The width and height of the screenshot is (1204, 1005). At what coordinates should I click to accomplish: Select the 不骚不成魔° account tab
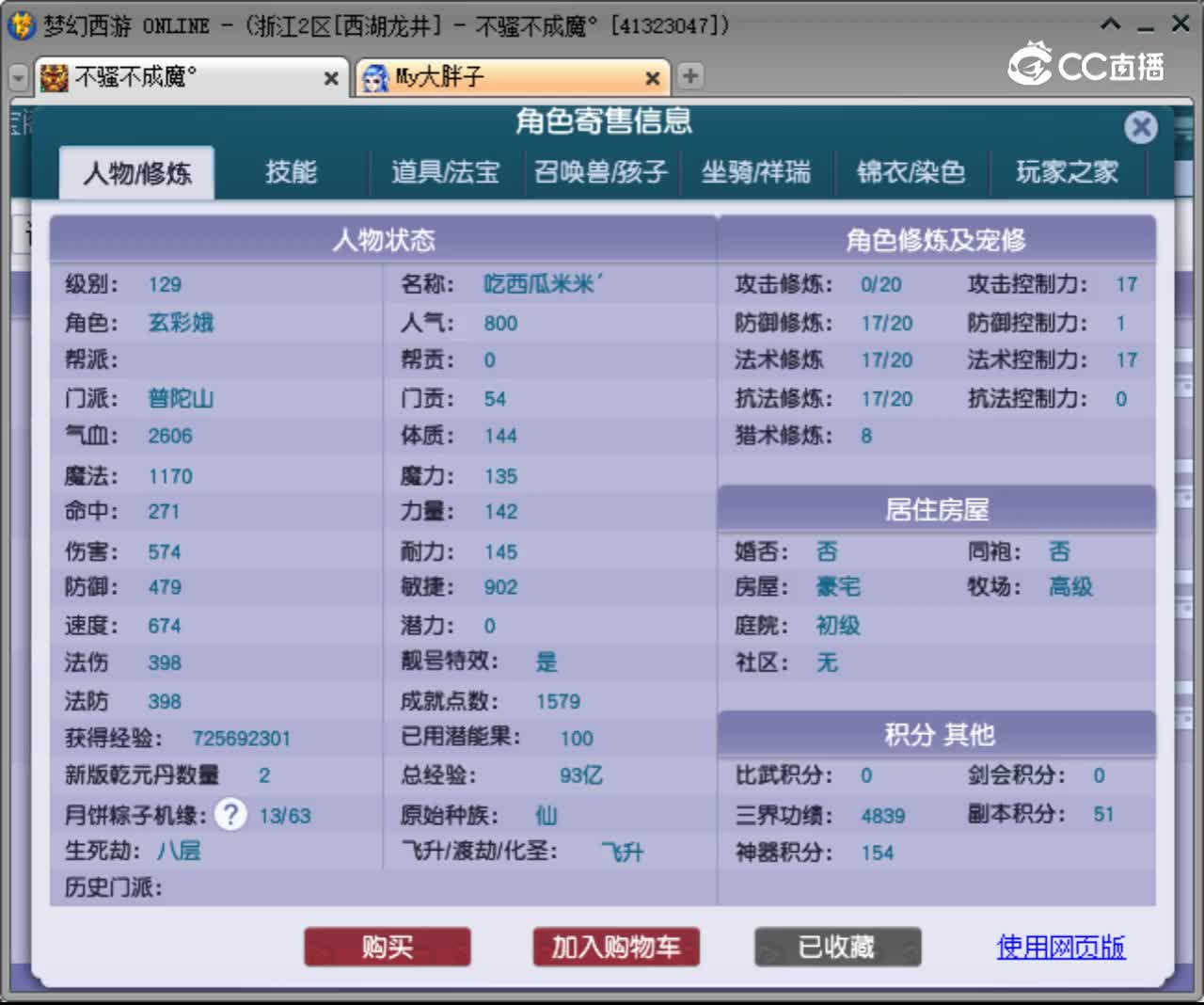point(191,77)
